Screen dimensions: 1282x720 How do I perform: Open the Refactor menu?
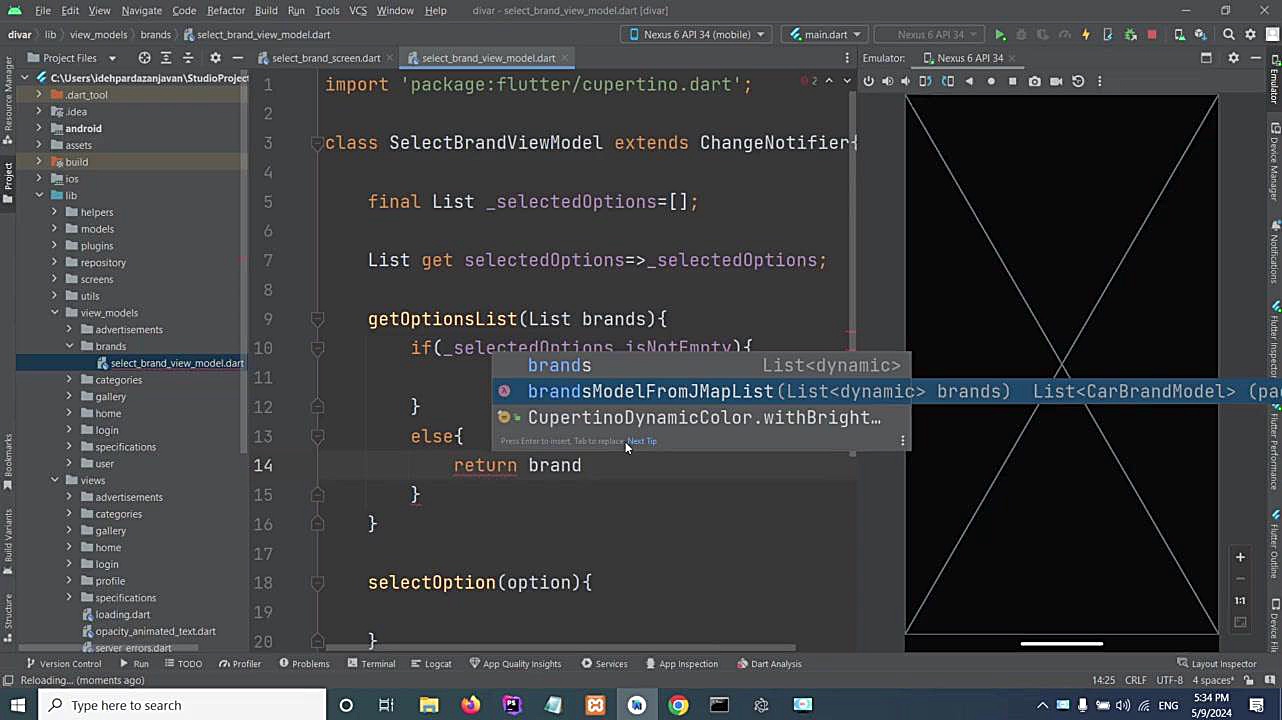[226, 10]
